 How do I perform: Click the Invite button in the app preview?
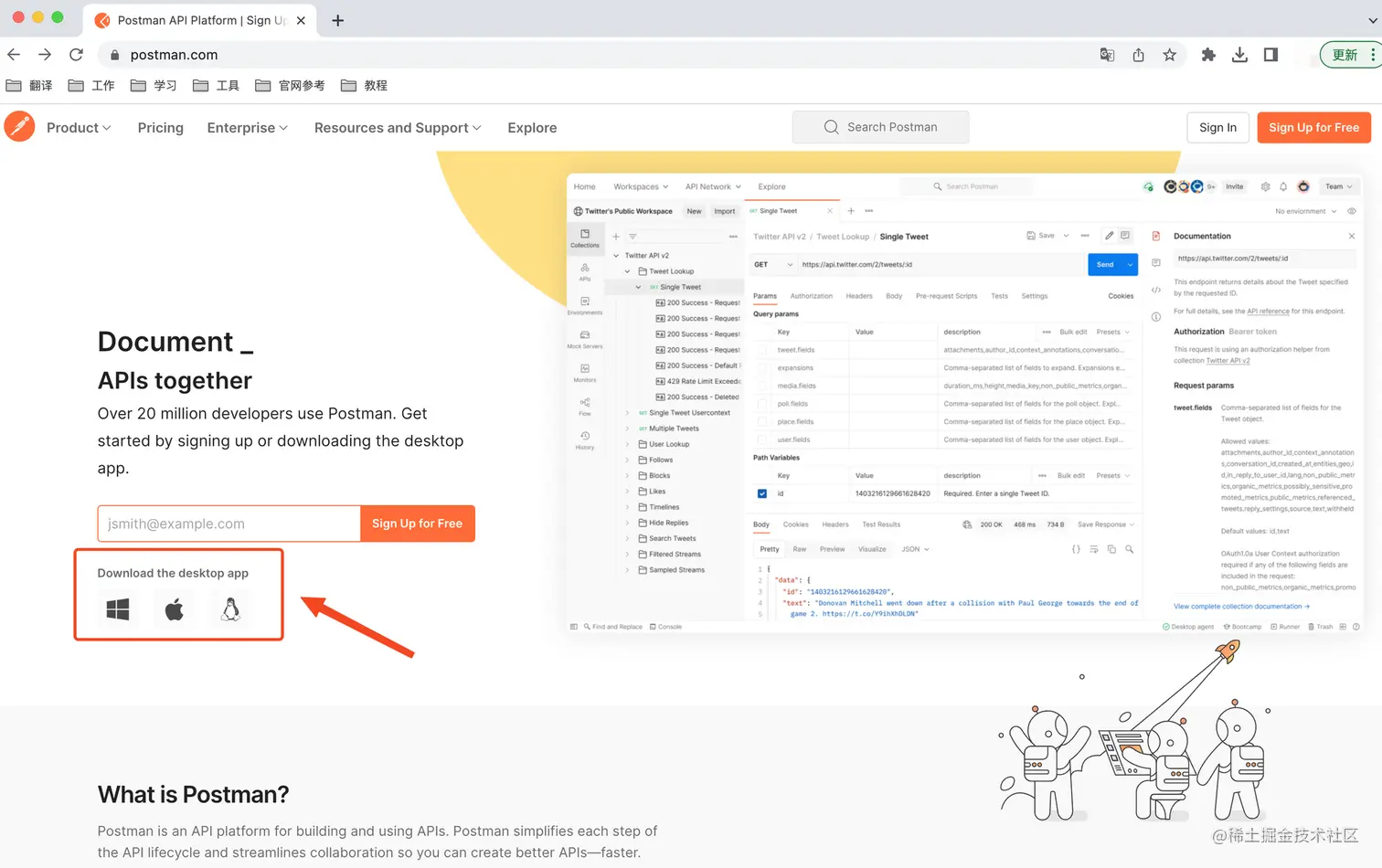[1235, 186]
